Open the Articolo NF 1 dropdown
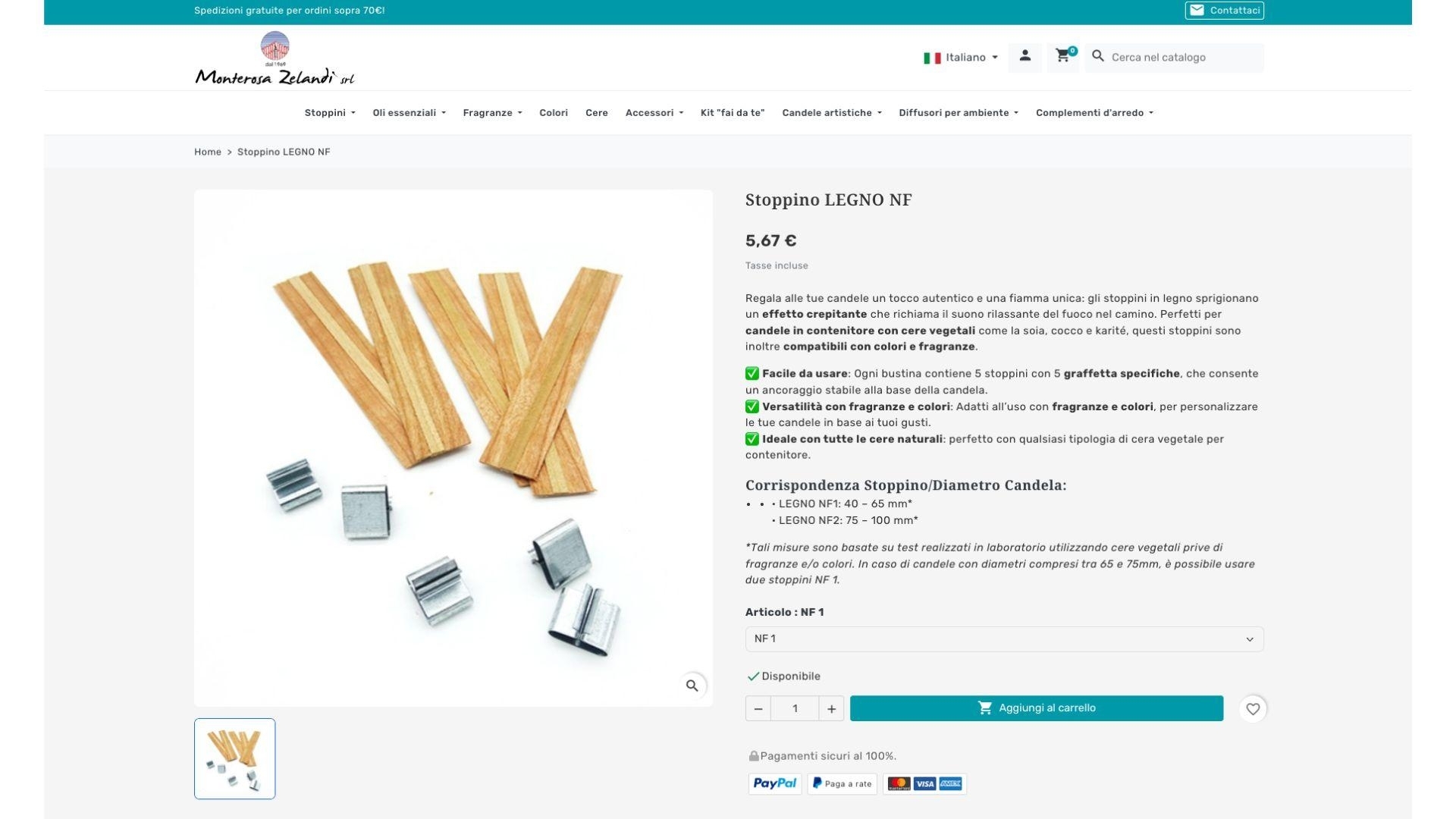 coord(1004,639)
